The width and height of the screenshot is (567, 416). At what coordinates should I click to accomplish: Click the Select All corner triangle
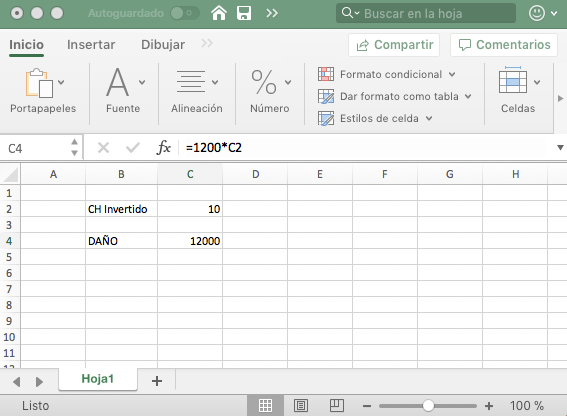click(10, 174)
